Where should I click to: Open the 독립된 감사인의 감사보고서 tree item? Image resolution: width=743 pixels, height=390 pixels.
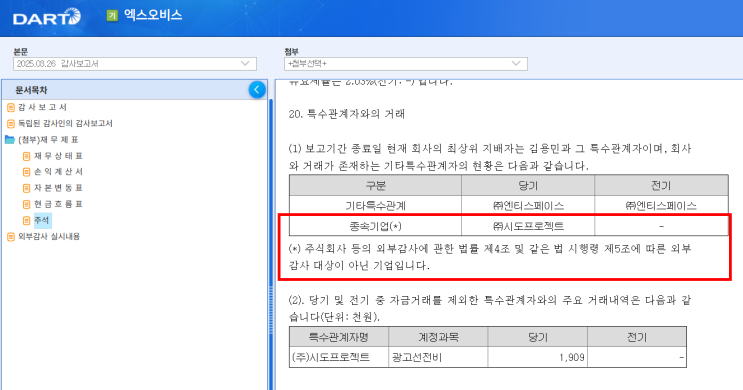point(65,124)
